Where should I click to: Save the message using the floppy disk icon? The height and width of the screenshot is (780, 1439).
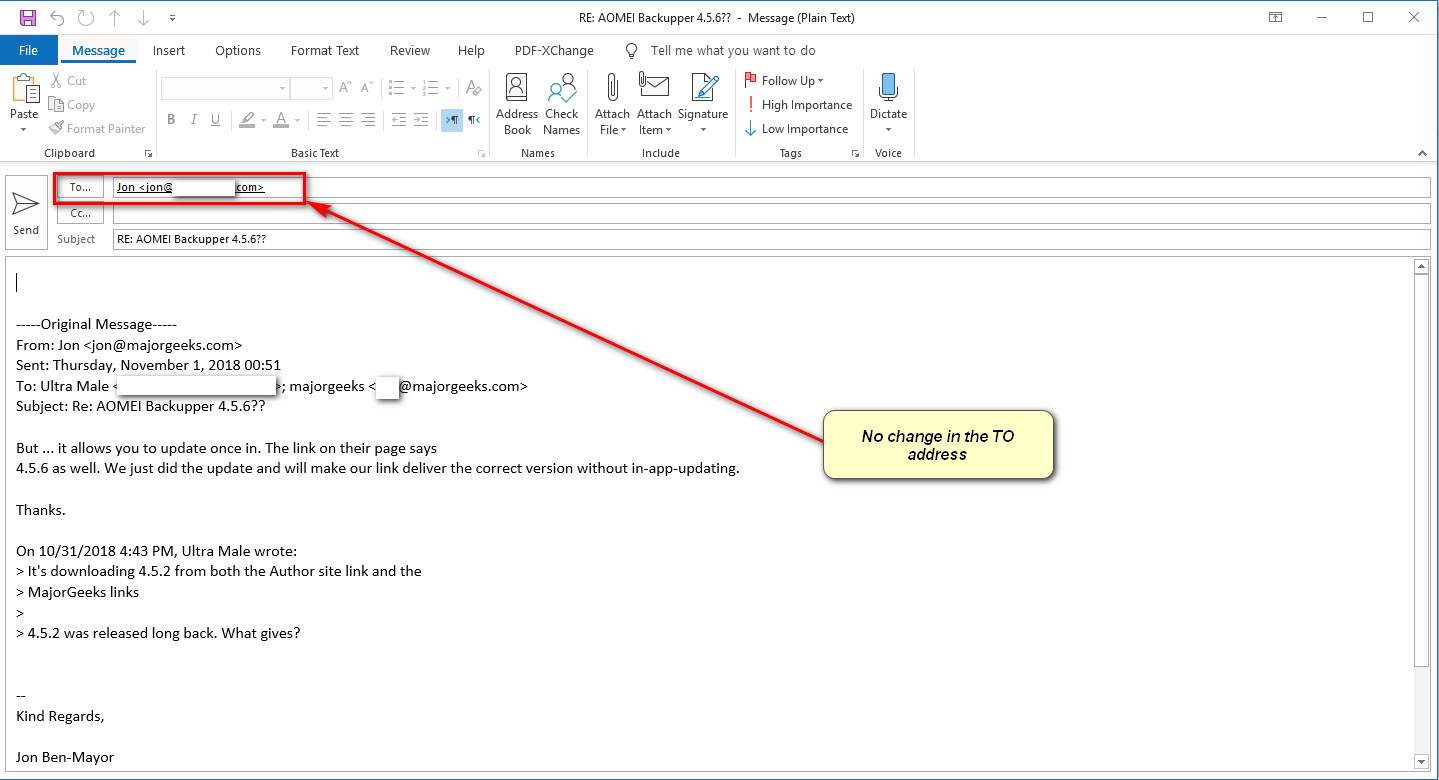pos(28,17)
